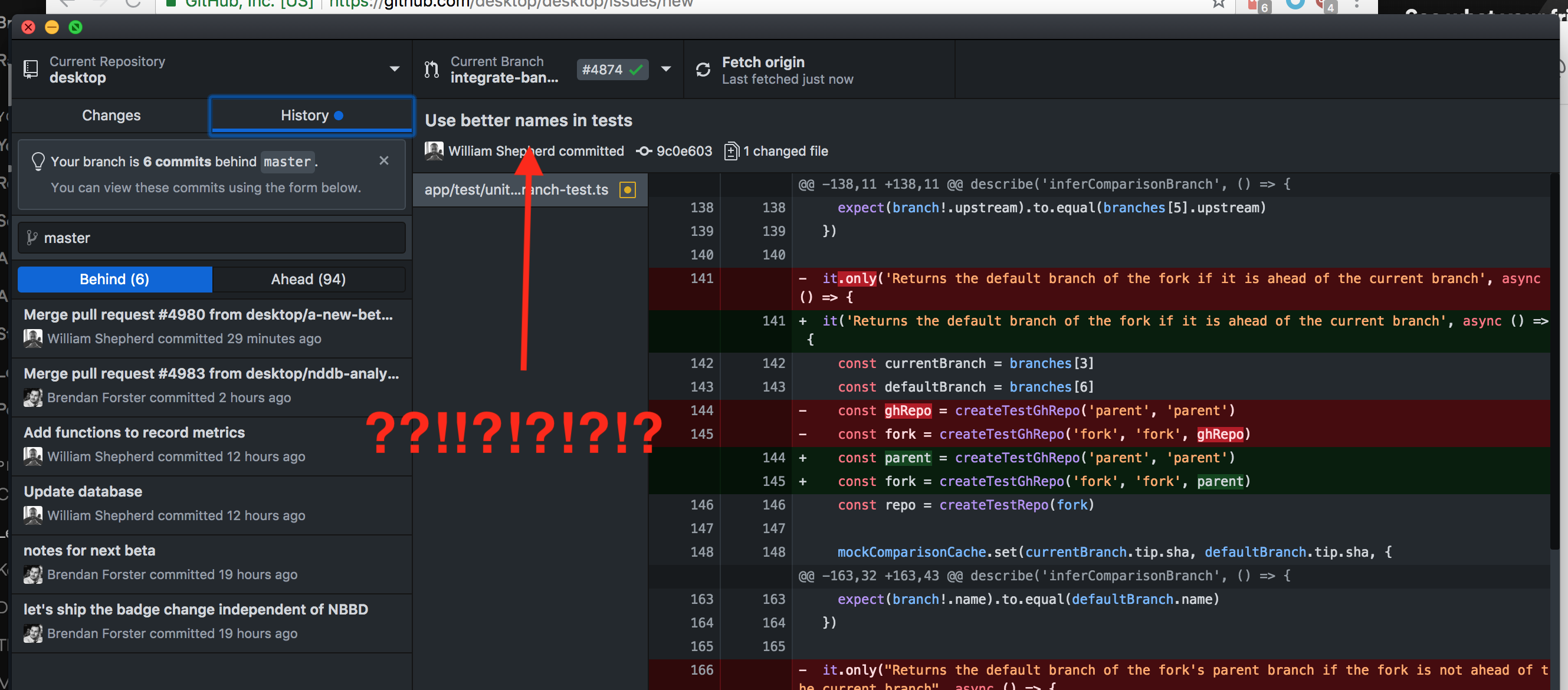
Task: Expand the #4874 status check badge
Action: point(612,69)
